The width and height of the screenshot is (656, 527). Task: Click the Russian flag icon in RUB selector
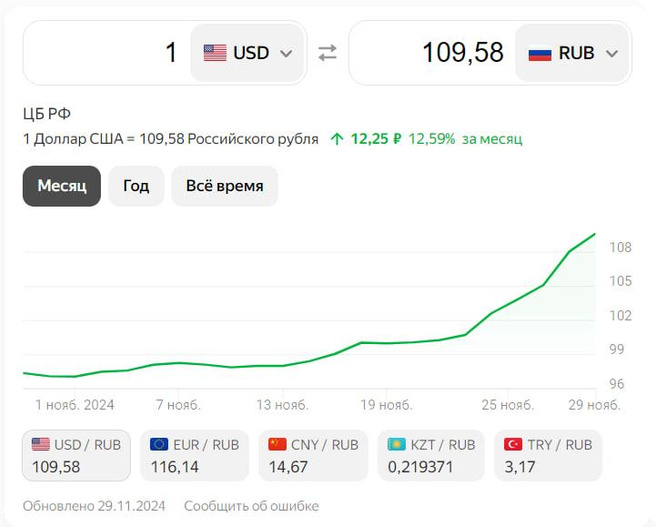point(540,53)
